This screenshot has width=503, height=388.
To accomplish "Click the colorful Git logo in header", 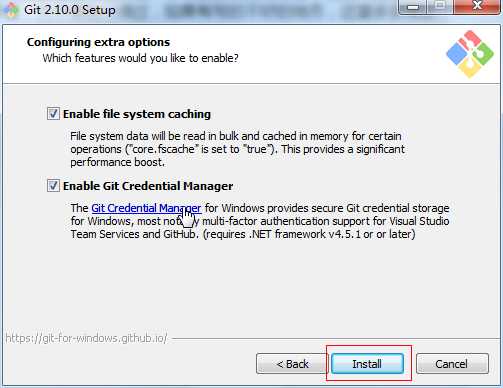I will click(x=470, y=54).
